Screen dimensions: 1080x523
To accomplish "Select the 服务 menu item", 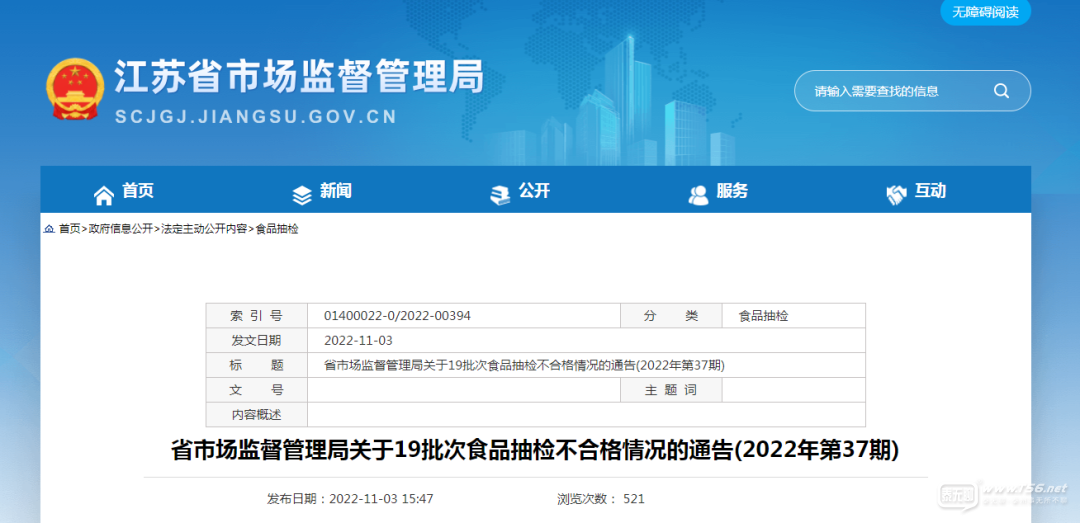I will pos(732,191).
